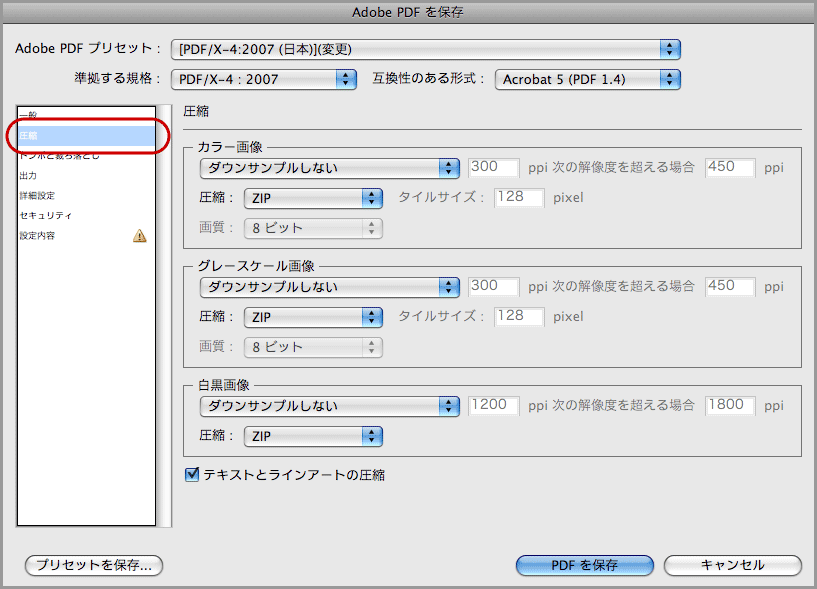
Task: Open グレースケール画像 downsampling dropdown
Action: (x=329, y=287)
